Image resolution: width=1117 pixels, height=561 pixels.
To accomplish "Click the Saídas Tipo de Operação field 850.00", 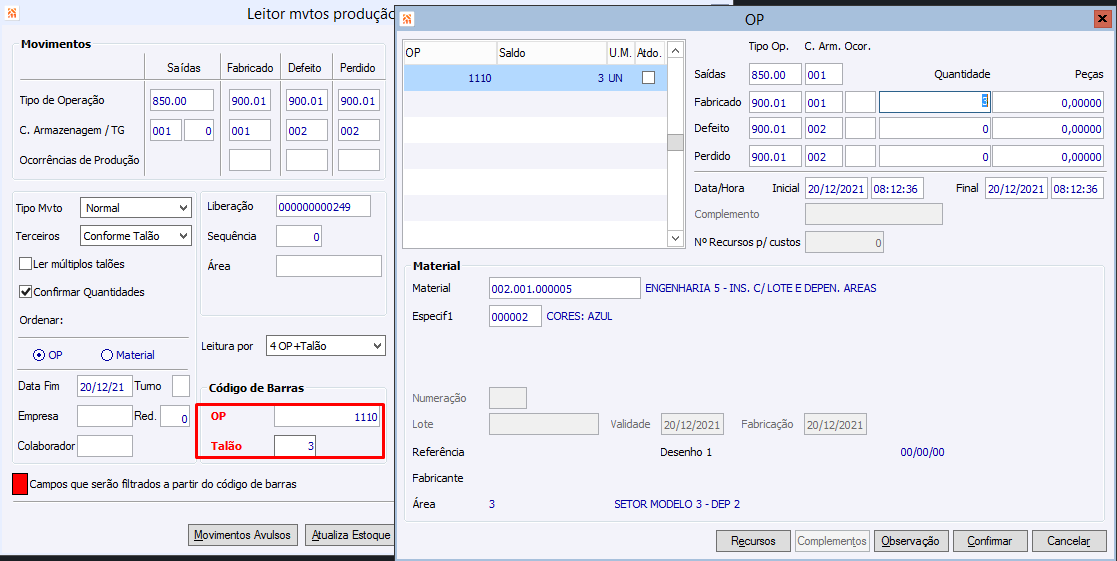I will pos(182,100).
